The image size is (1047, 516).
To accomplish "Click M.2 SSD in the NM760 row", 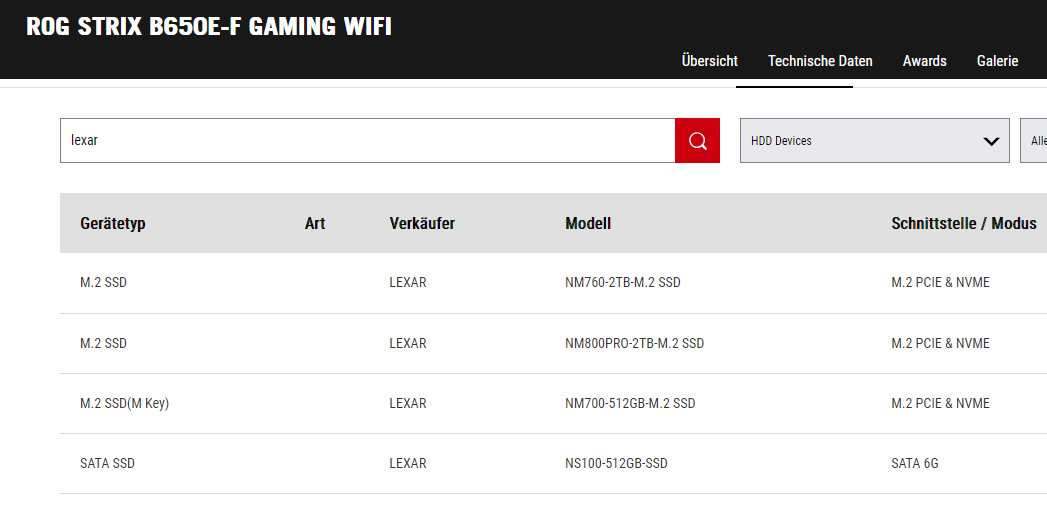I will [x=103, y=282].
